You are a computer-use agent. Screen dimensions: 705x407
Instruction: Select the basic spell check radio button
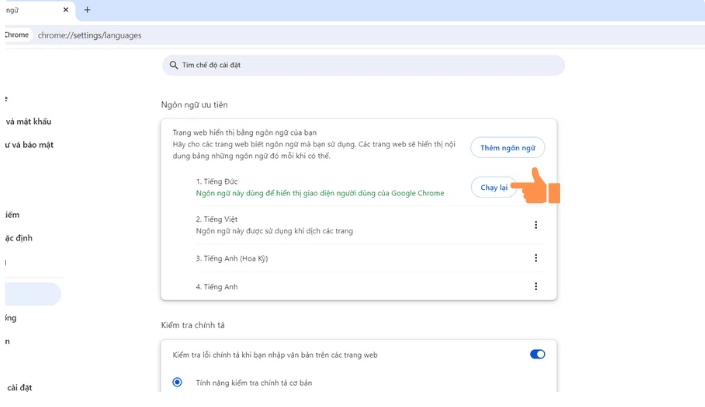[x=177, y=382]
